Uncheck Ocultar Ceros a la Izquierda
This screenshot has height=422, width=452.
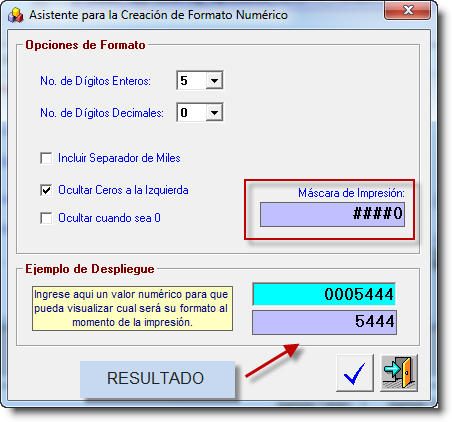(x=46, y=190)
